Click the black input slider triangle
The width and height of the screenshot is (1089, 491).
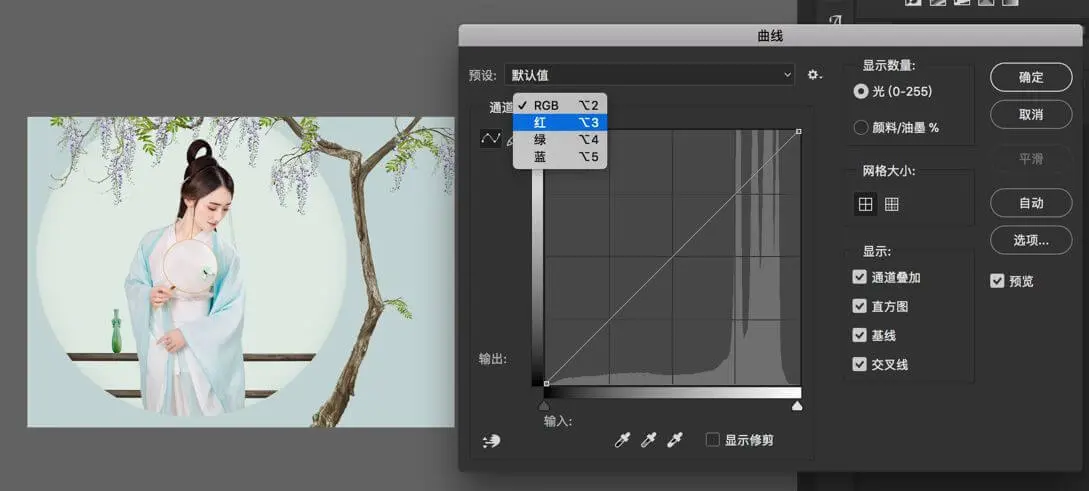(544, 406)
